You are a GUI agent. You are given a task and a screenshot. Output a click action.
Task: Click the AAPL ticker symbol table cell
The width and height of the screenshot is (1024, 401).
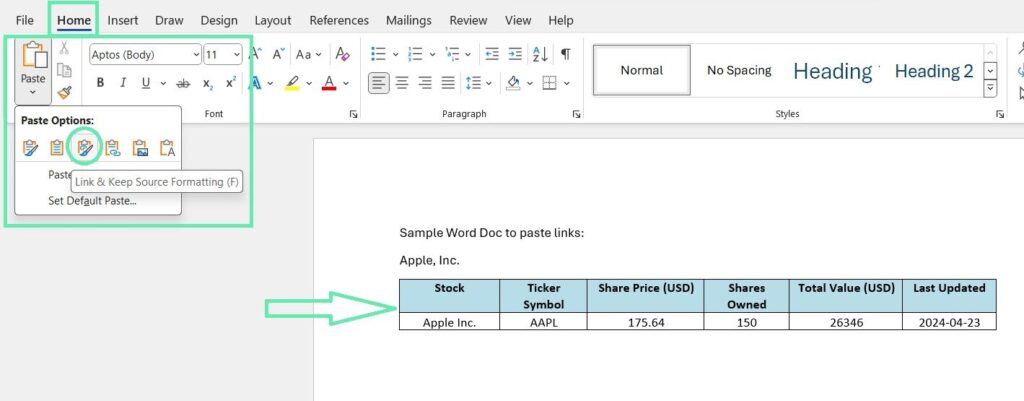[543, 322]
